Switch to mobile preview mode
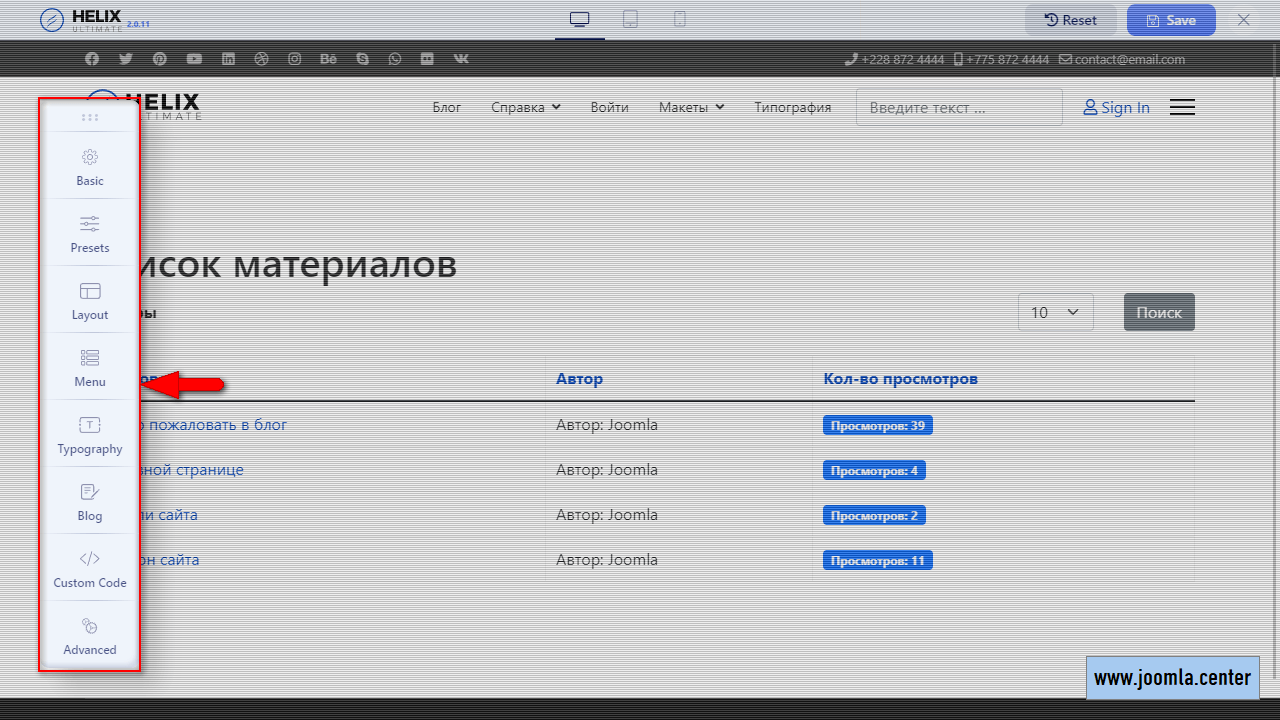Screen dimensions: 1280x720 click(680, 19)
